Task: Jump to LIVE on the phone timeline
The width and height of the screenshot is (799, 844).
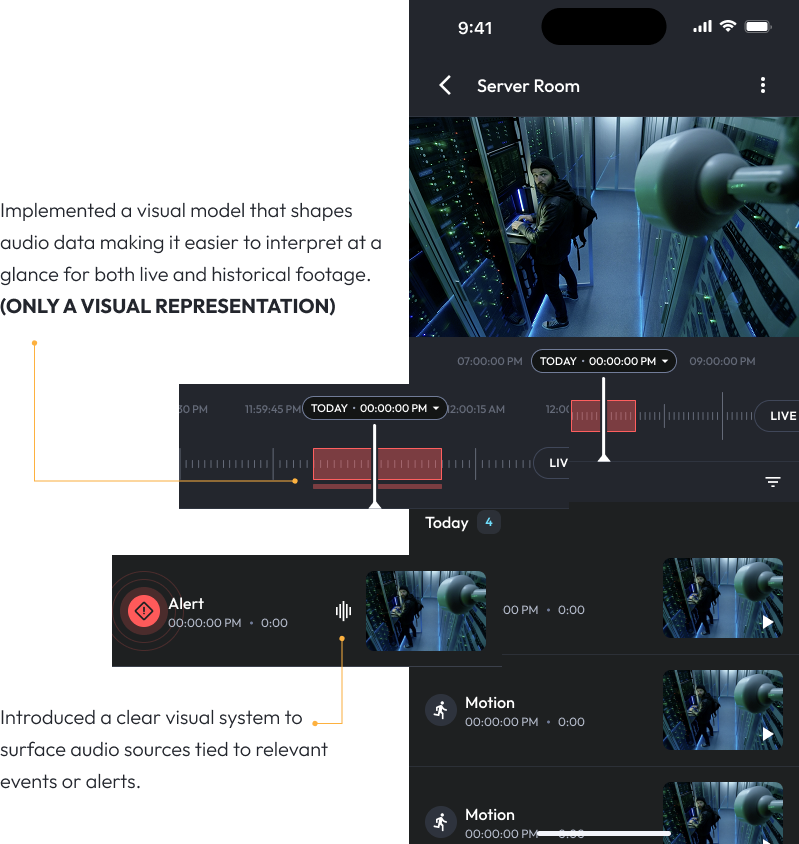Action: pyautogui.click(x=780, y=416)
